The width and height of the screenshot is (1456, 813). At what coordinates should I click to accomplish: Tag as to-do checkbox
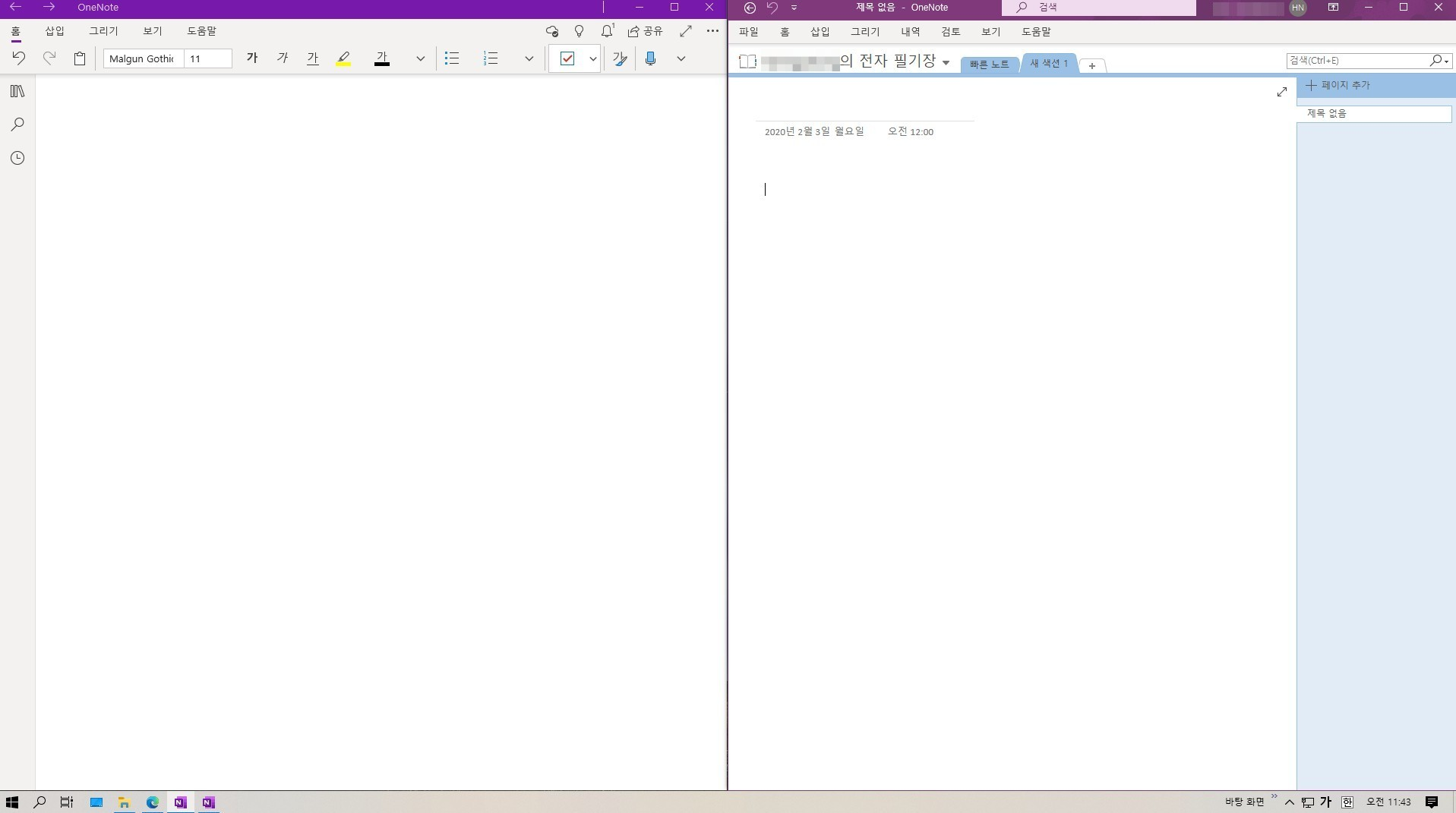click(567, 58)
